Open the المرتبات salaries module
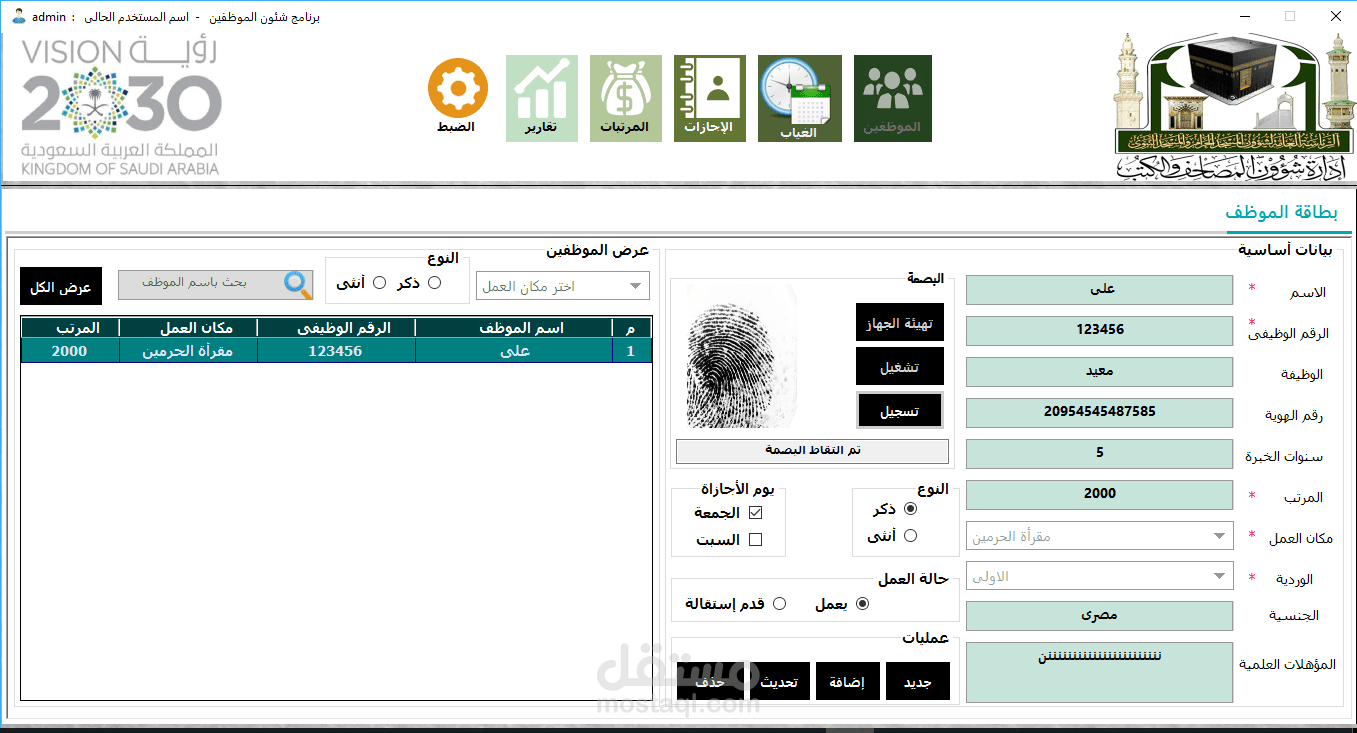The width and height of the screenshot is (1357, 733). [x=625, y=97]
